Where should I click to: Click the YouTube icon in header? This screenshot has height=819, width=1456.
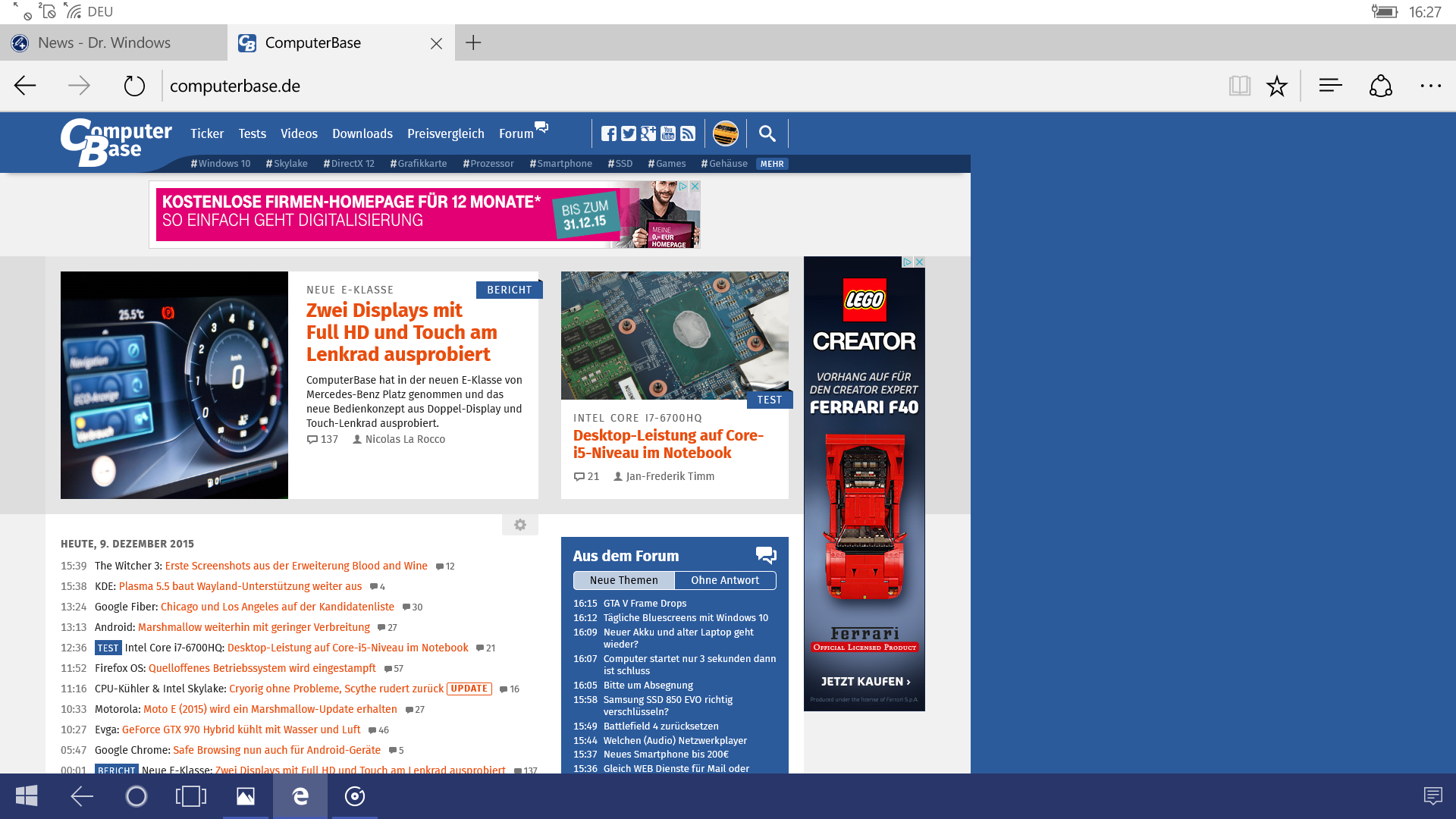coord(668,133)
